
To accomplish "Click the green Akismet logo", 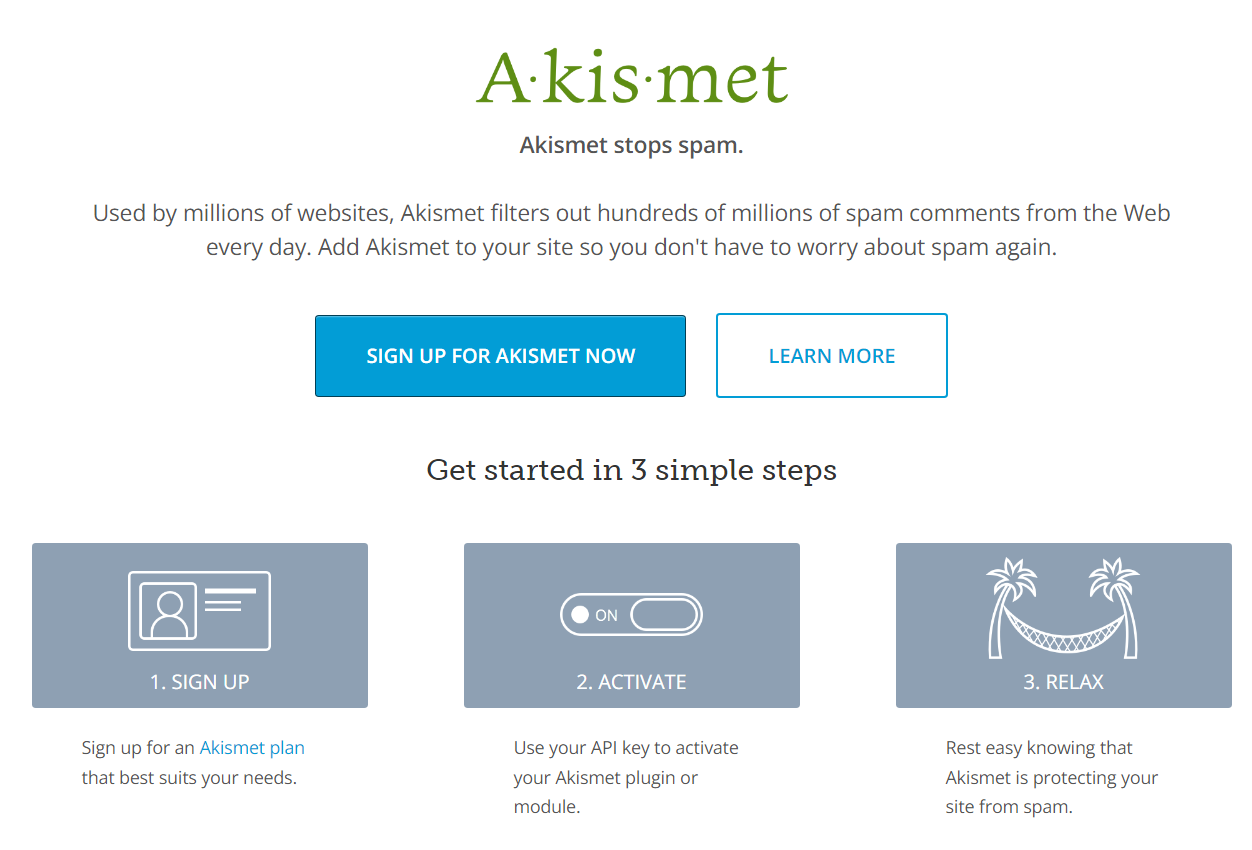I will pyautogui.click(x=631, y=77).
